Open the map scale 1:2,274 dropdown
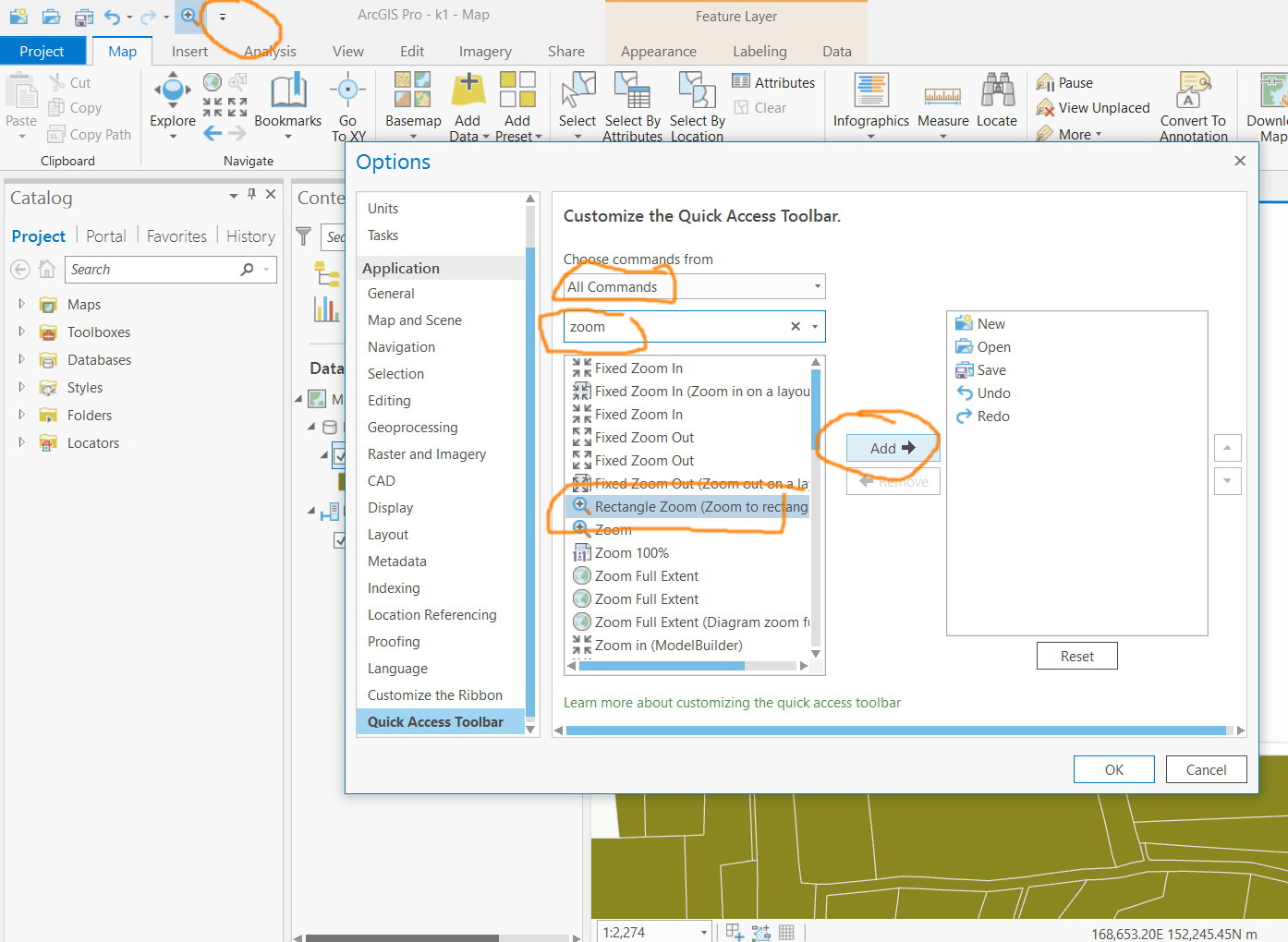Image resolution: width=1288 pixels, height=942 pixels. [704, 933]
